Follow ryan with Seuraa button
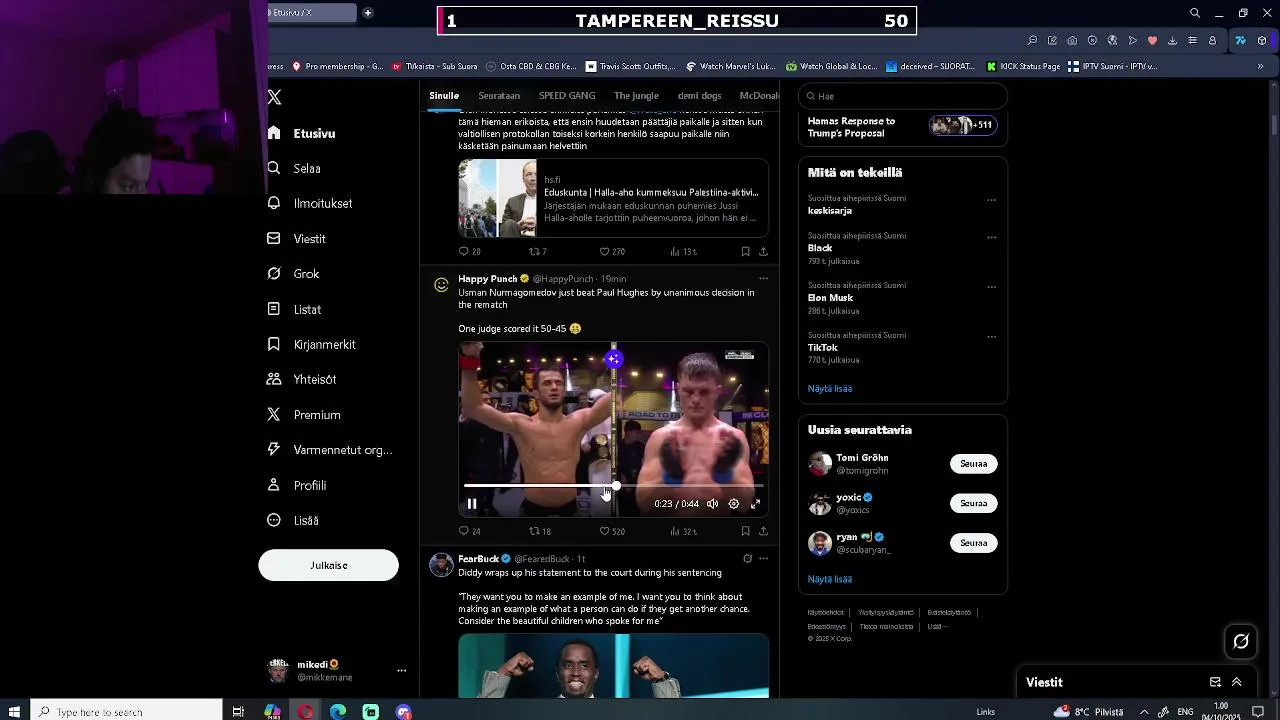 coord(973,543)
